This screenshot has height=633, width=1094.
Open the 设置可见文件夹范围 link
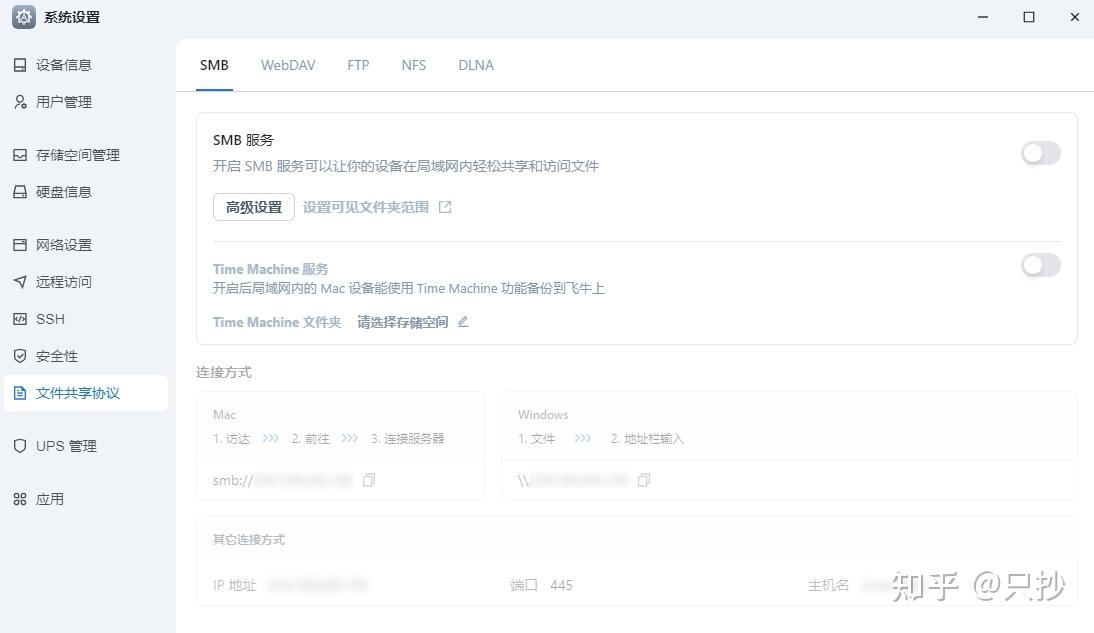click(369, 207)
